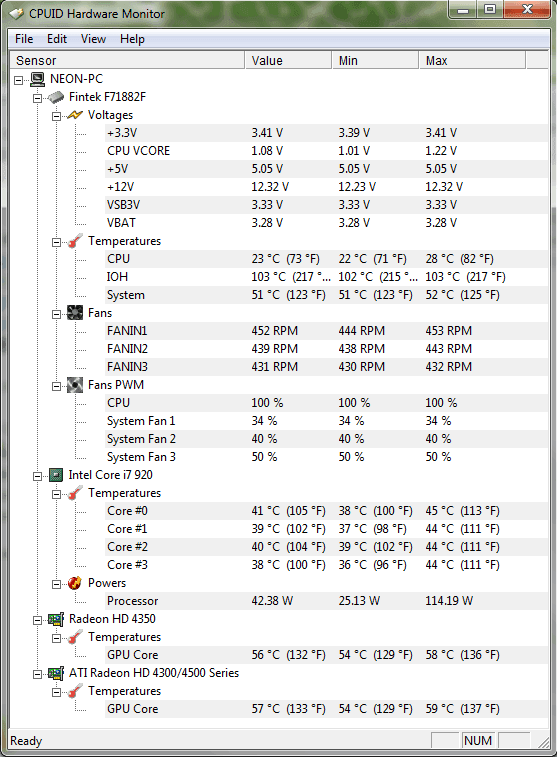
Task: Collapse the Fintek F71882F node
Action: [38, 98]
